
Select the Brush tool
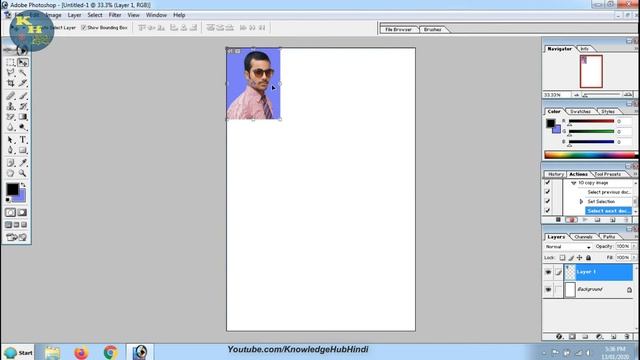pos(22,96)
